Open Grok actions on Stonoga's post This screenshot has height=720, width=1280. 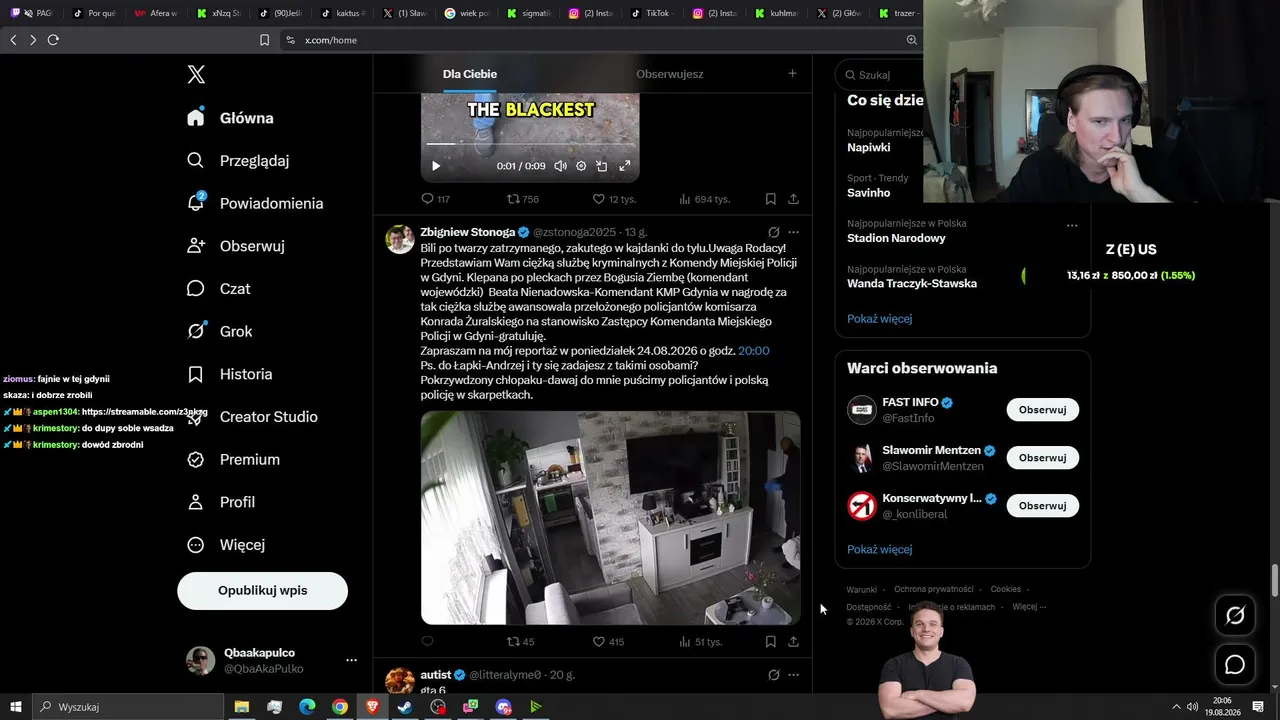click(773, 232)
